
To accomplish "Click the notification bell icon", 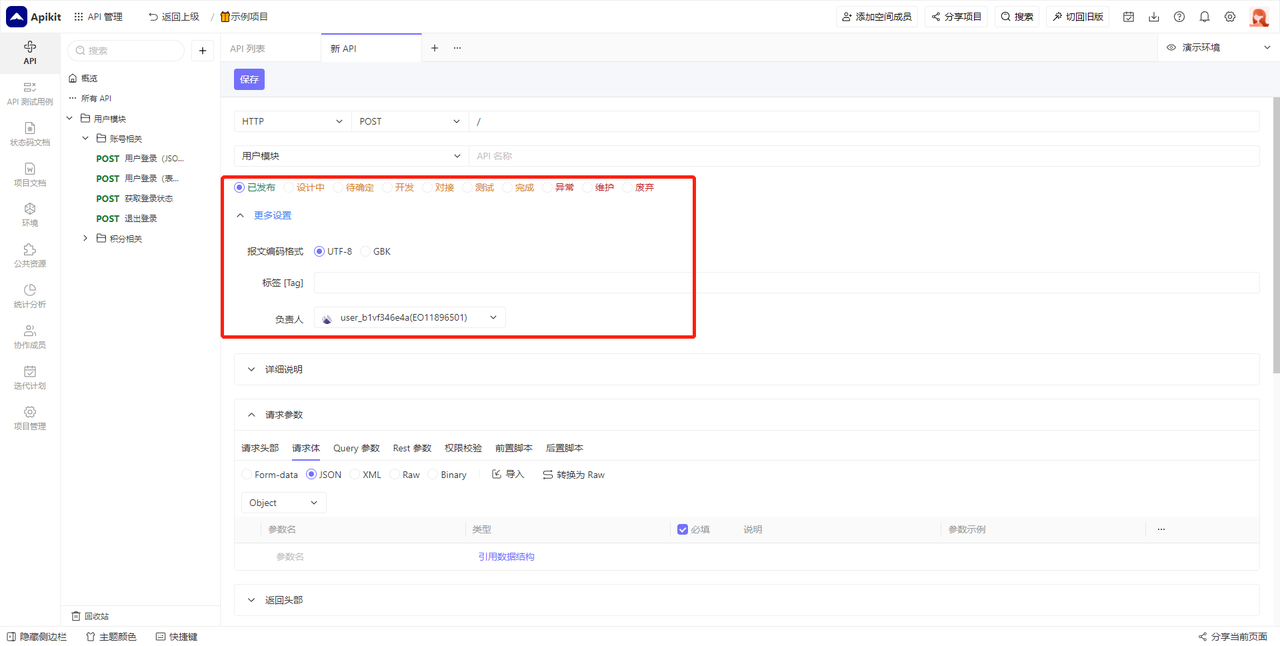I will pos(1204,16).
